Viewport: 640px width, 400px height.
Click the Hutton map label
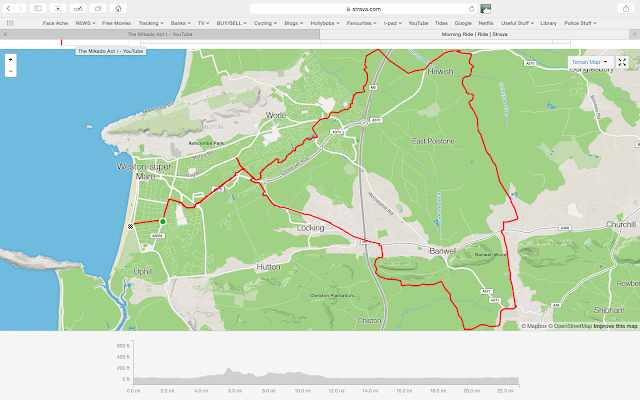[x=268, y=267]
